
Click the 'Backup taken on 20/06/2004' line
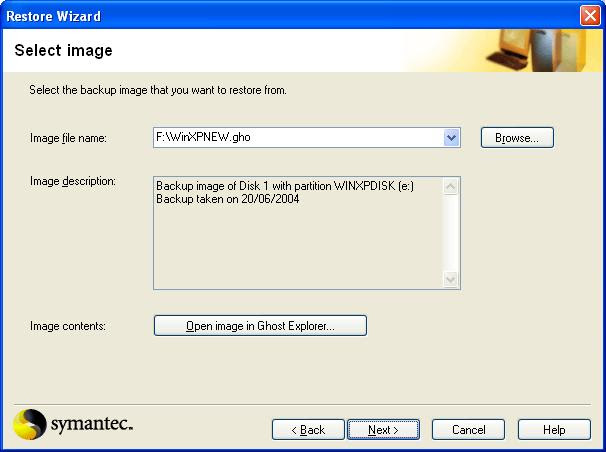pyautogui.click(x=228, y=199)
